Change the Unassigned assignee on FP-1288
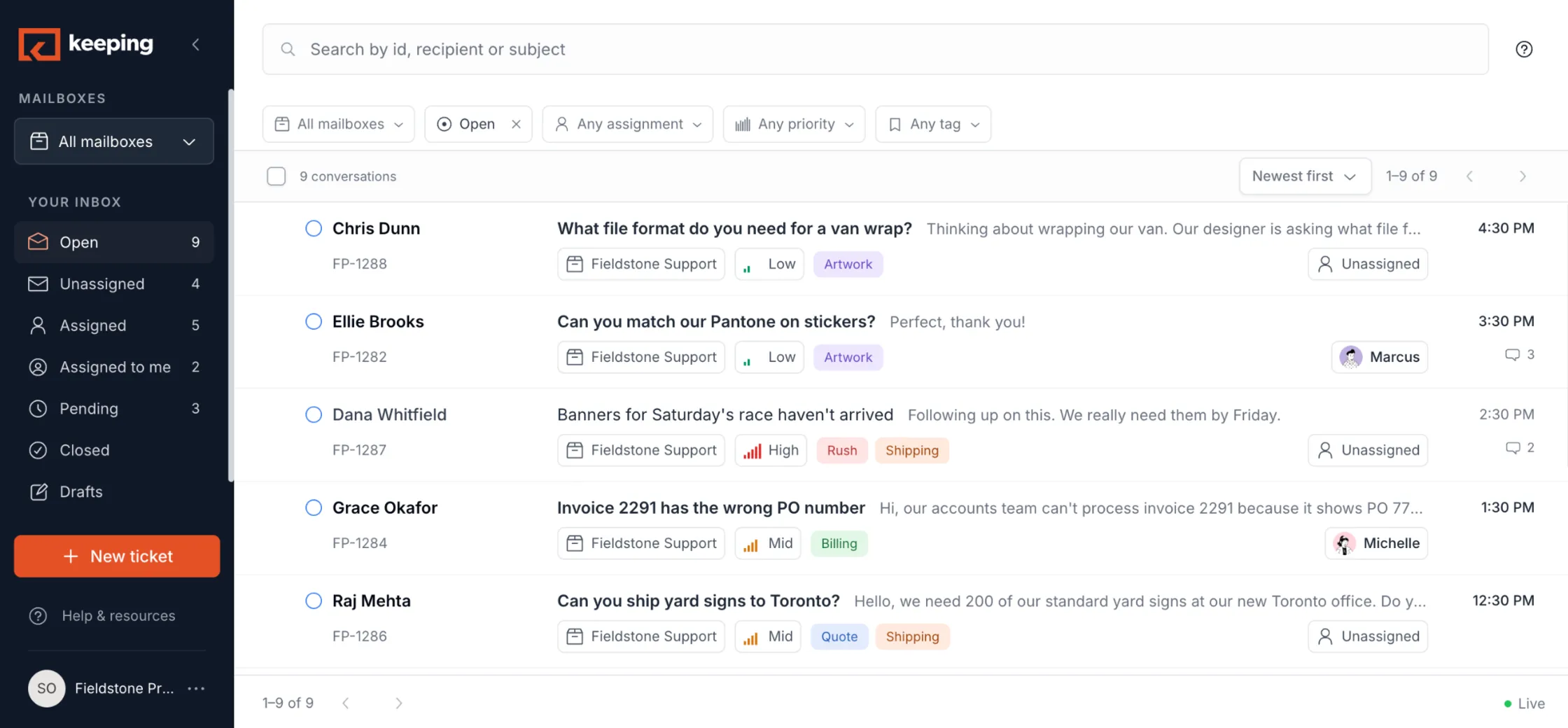Image resolution: width=1568 pixels, height=728 pixels. 1368,264
